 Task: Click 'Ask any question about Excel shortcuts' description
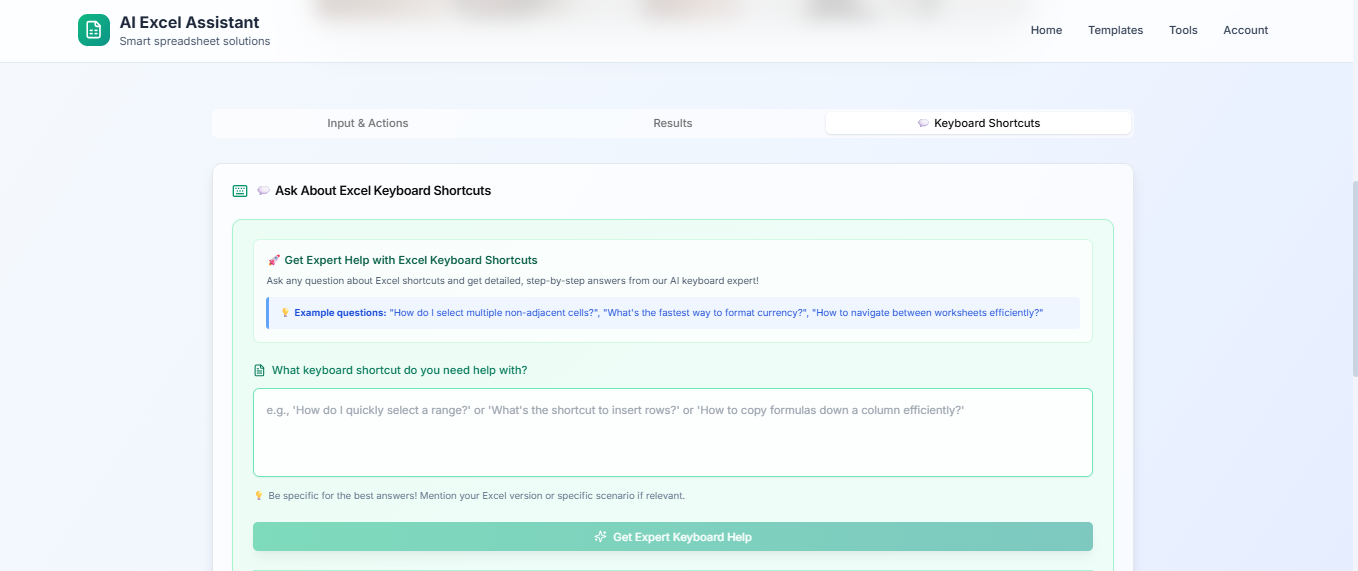pos(513,281)
